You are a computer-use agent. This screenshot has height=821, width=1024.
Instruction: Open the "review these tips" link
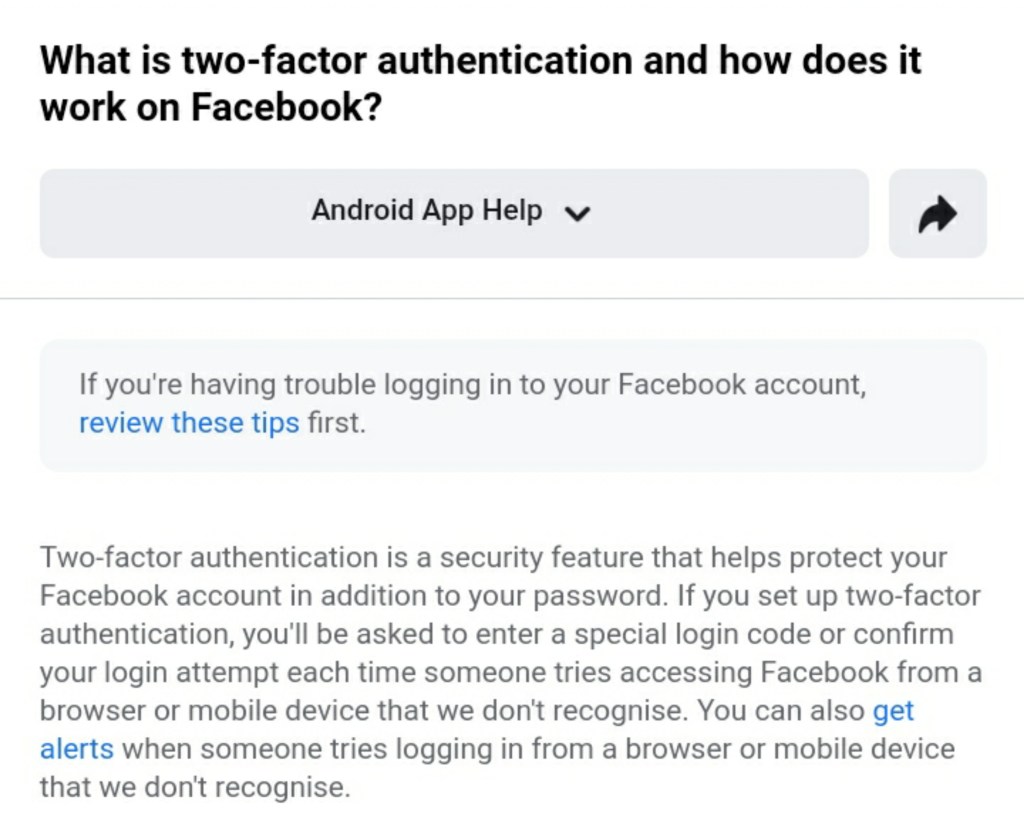pos(188,423)
